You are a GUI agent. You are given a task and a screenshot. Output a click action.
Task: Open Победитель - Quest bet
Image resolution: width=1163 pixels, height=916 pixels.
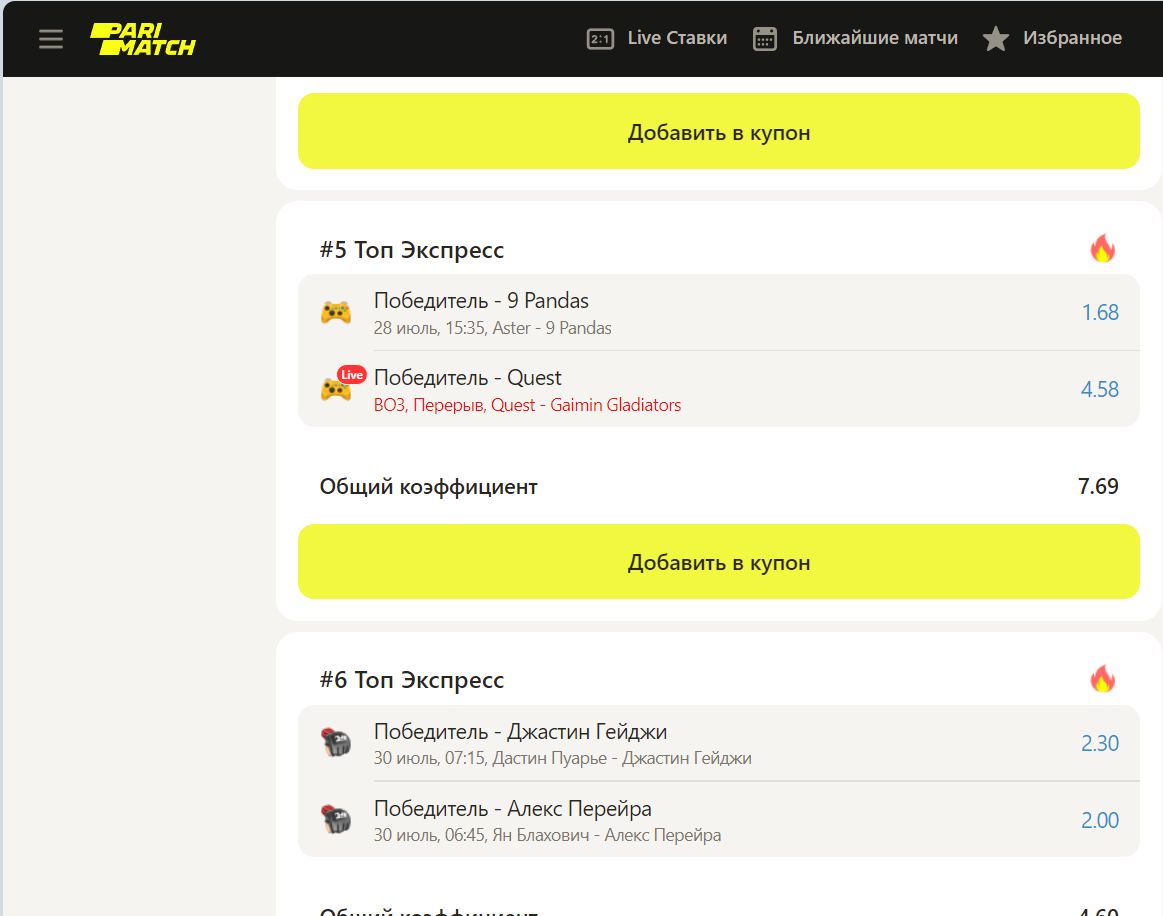pyautogui.click(x=467, y=378)
